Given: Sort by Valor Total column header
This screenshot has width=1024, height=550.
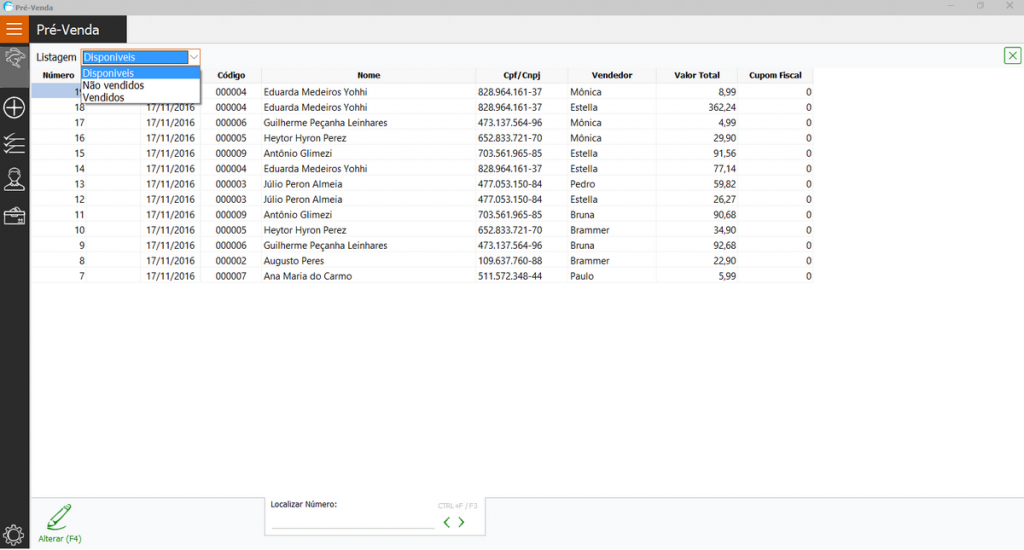Looking at the screenshot, I should [697, 75].
